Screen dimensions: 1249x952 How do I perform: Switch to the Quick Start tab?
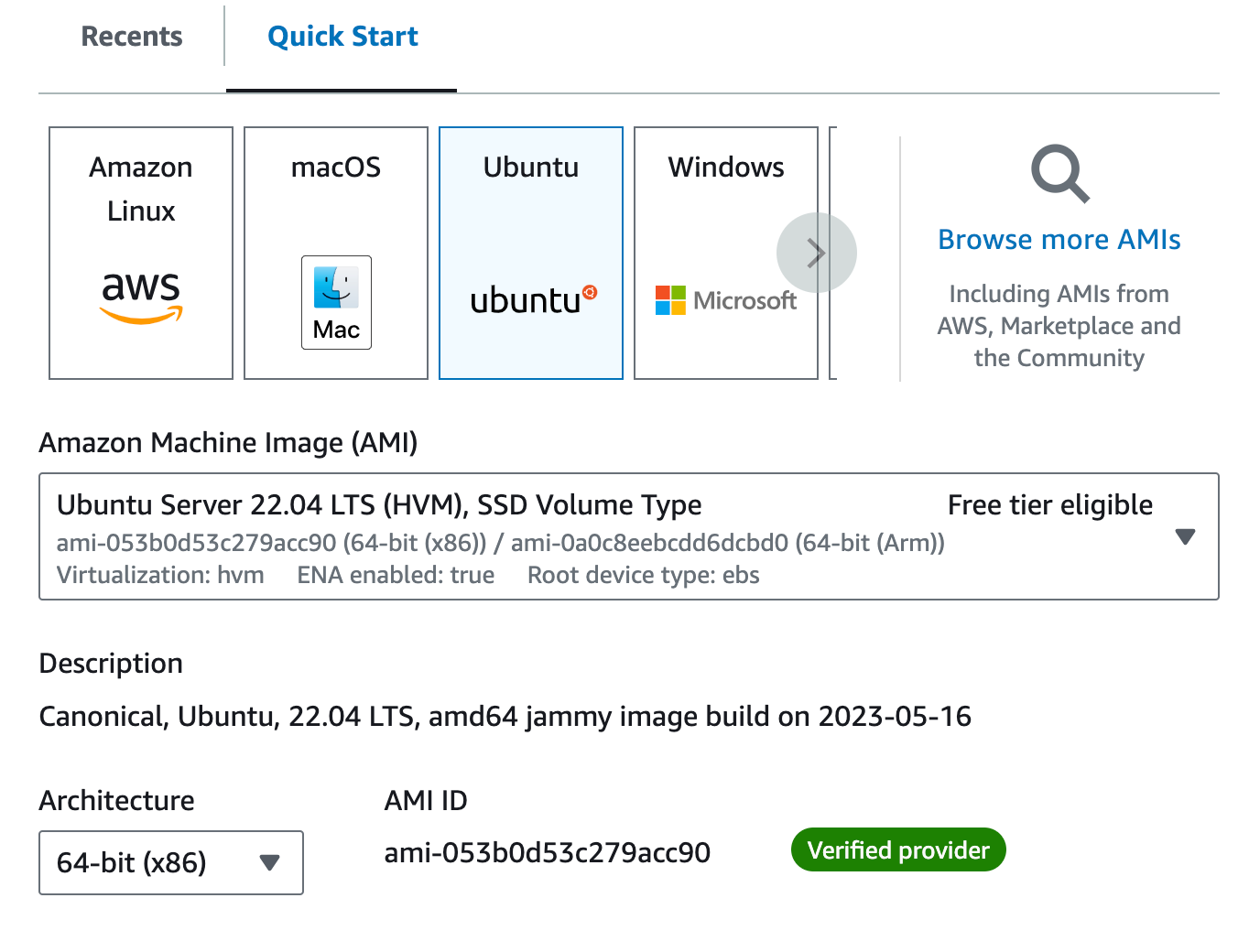point(342,36)
